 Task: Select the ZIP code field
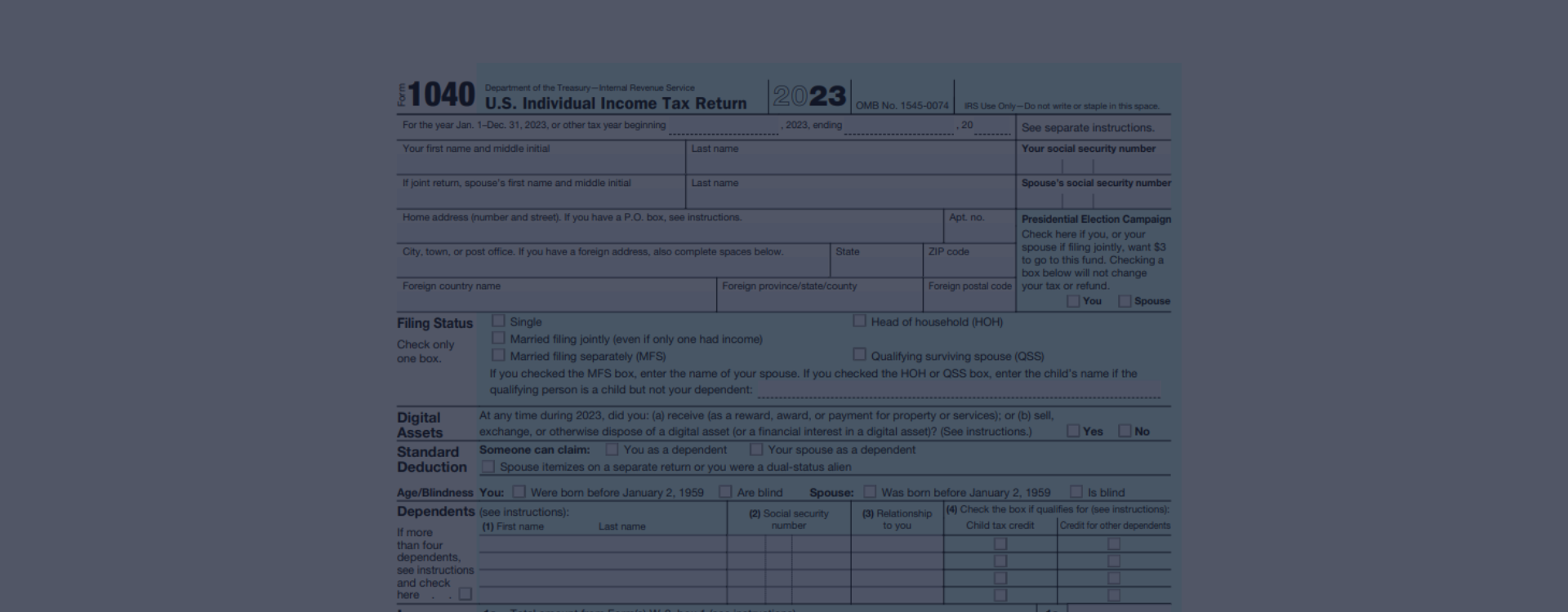coord(969,267)
